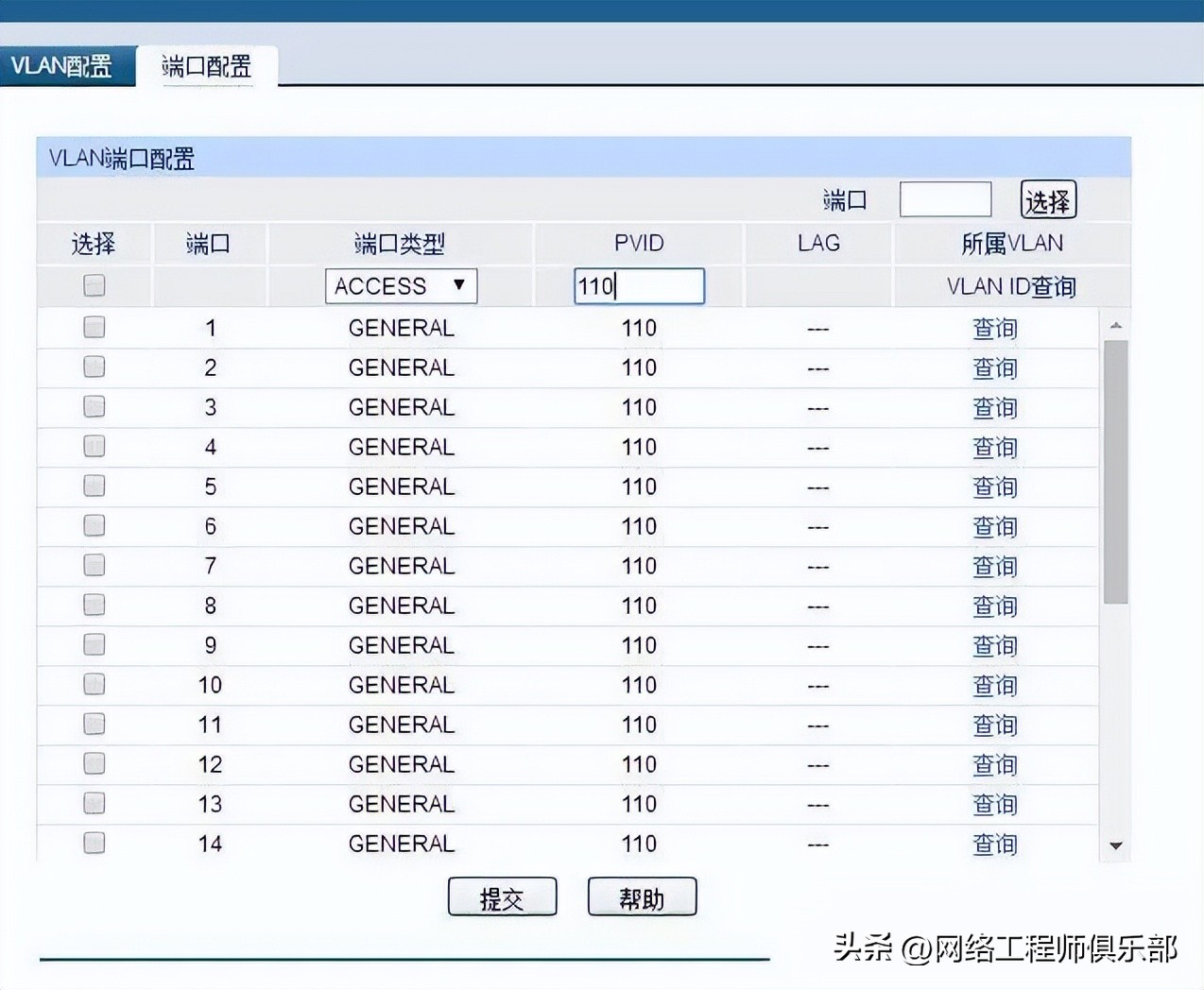Select the 端口配置 tab
The height and width of the screenshot is (990, 1204).
point(204,66)
